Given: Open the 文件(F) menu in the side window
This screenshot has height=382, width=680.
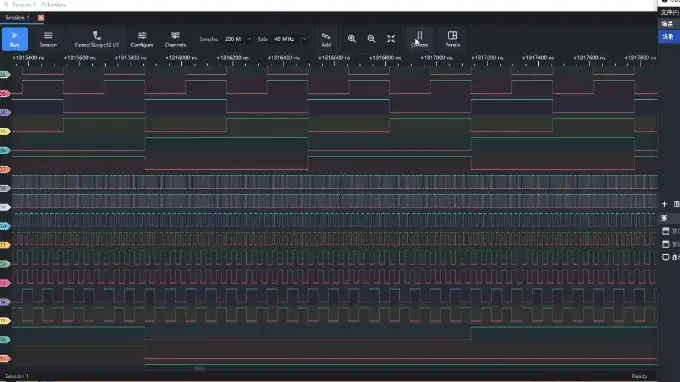Looking at the screenshot, I should pos(670,13).
